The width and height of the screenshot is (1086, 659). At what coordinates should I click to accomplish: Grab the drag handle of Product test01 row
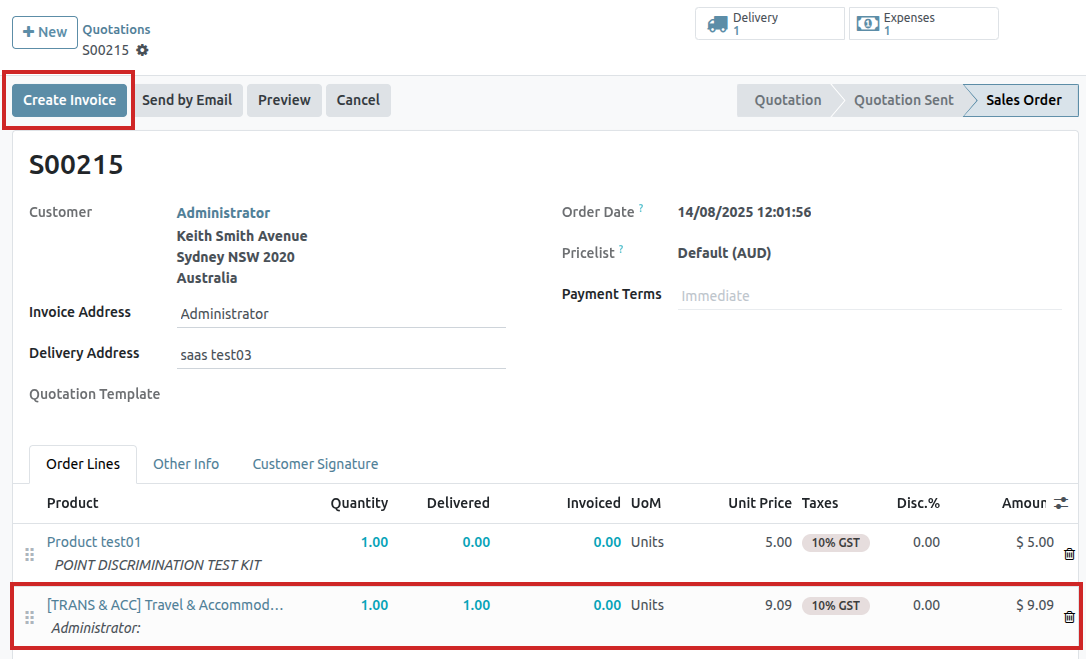[x=29, y=554]
